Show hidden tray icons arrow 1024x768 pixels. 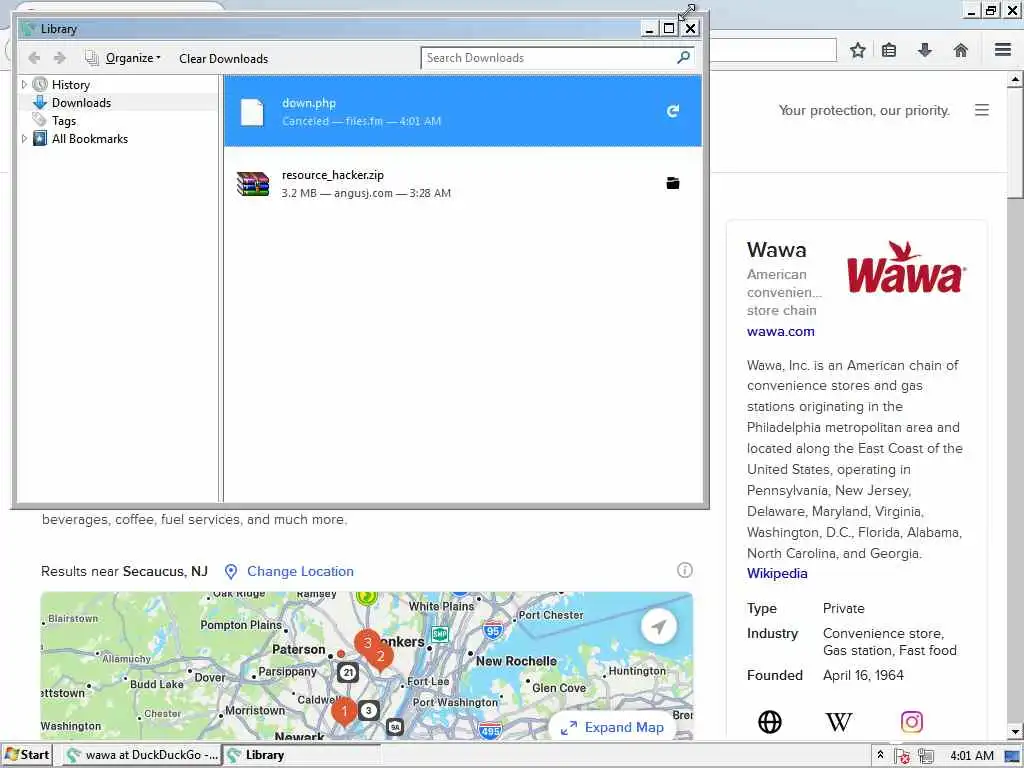[880, 755]
